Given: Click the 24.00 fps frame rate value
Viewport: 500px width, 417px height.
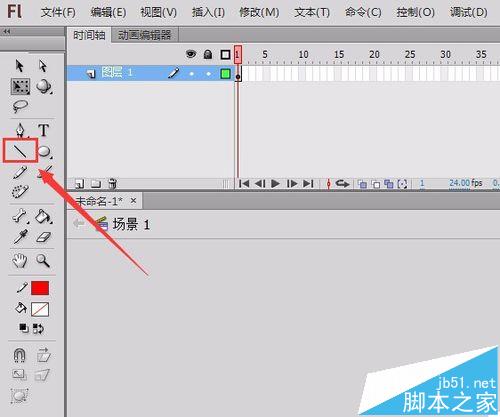Looking at the screenshot, I should (459, 183).
